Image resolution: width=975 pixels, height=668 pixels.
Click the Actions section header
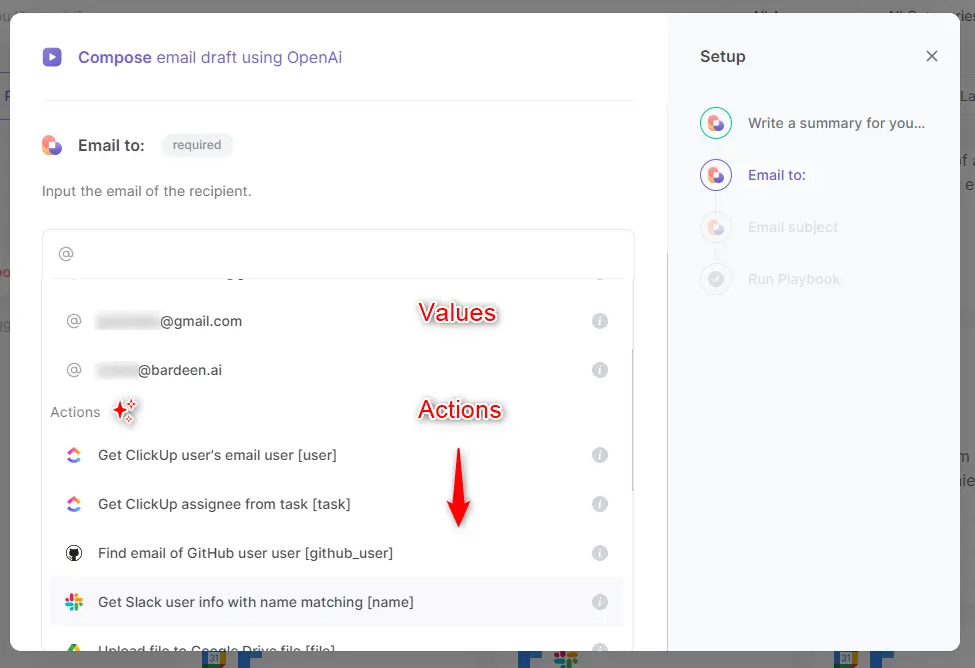pyautogui.click(x=75, y=412)
